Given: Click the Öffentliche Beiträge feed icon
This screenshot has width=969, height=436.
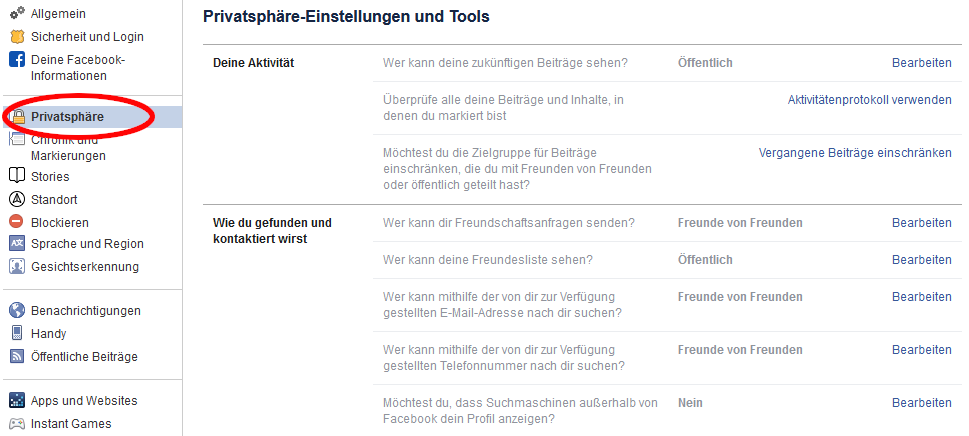Looking at the screenshot, I should point(16,357).
